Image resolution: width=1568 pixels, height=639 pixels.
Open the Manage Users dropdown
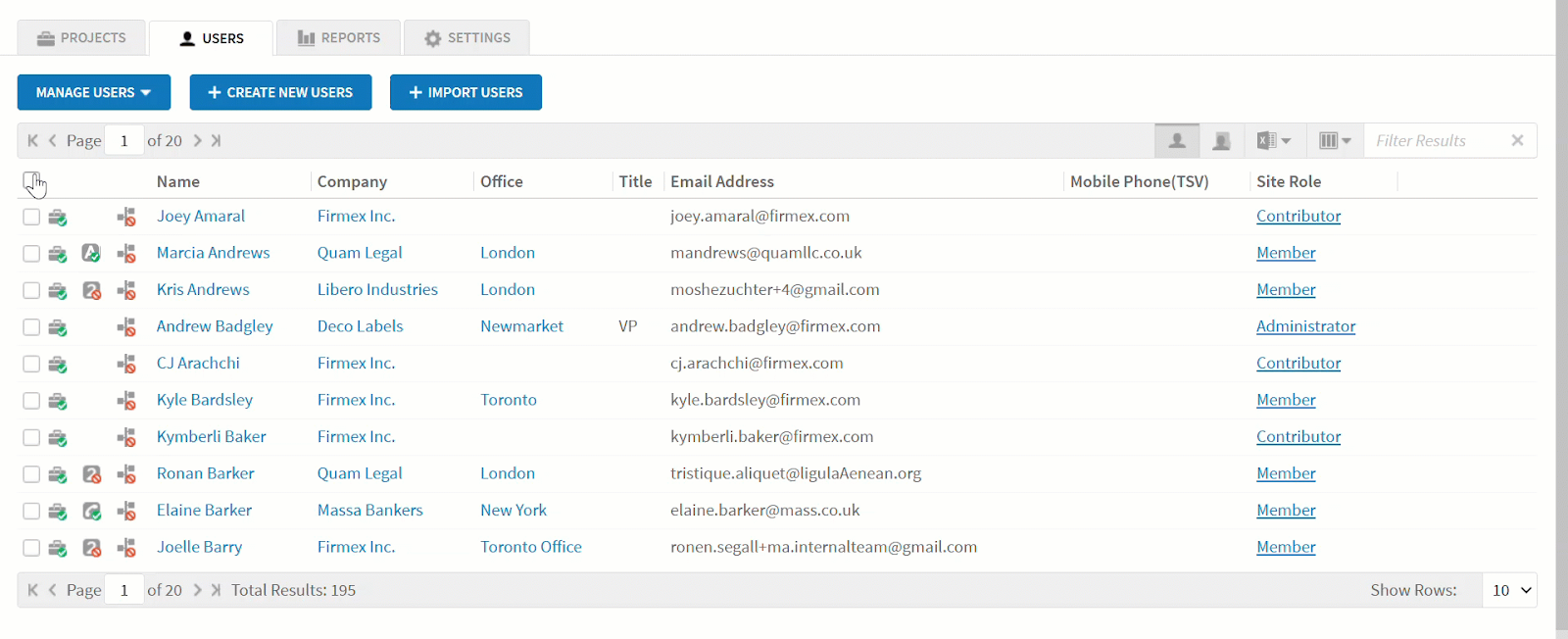pos(94,92)
